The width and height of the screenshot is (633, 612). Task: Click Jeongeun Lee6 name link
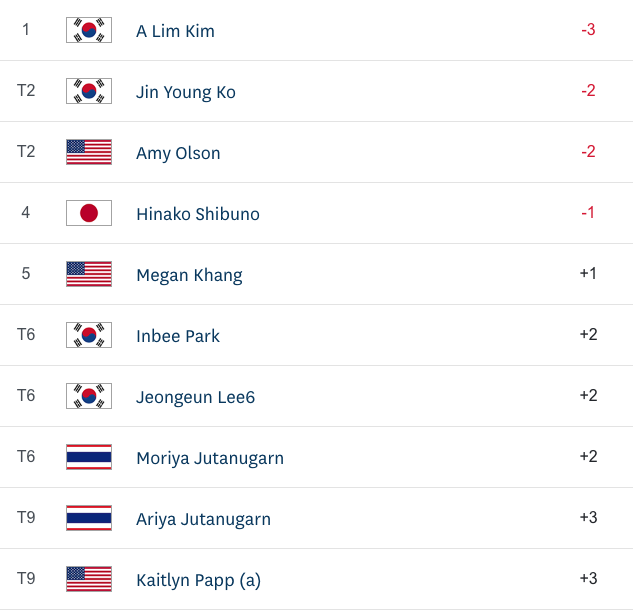pos(195,397)
